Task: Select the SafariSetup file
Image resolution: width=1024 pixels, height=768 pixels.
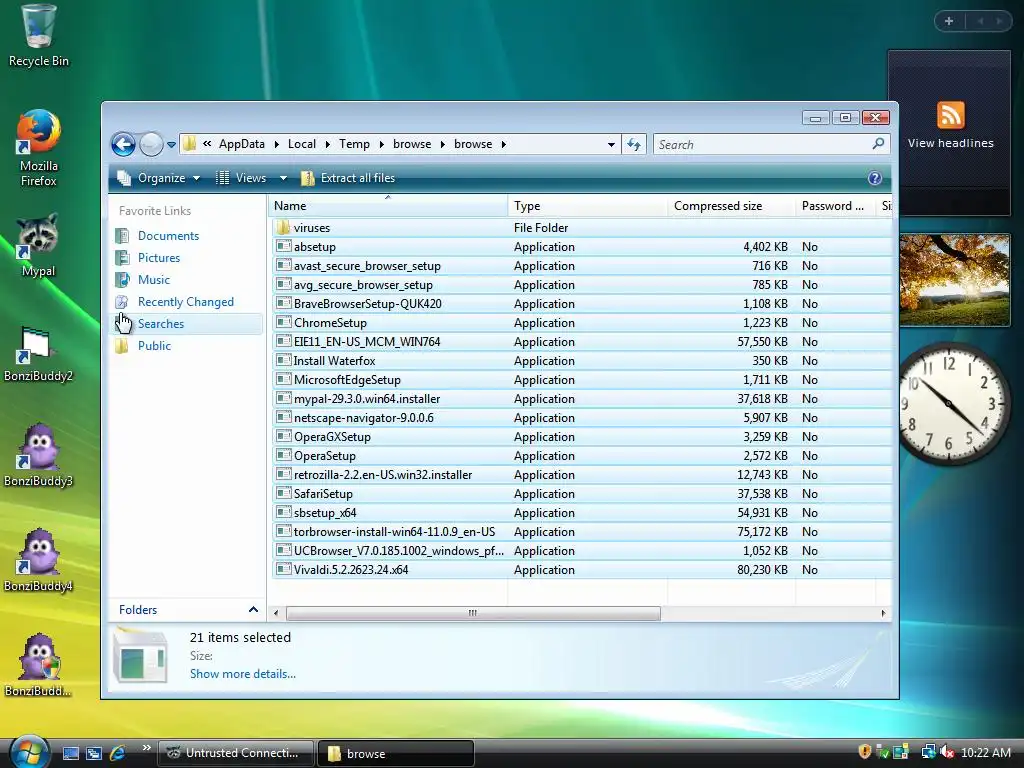Action: click(581, 494)
